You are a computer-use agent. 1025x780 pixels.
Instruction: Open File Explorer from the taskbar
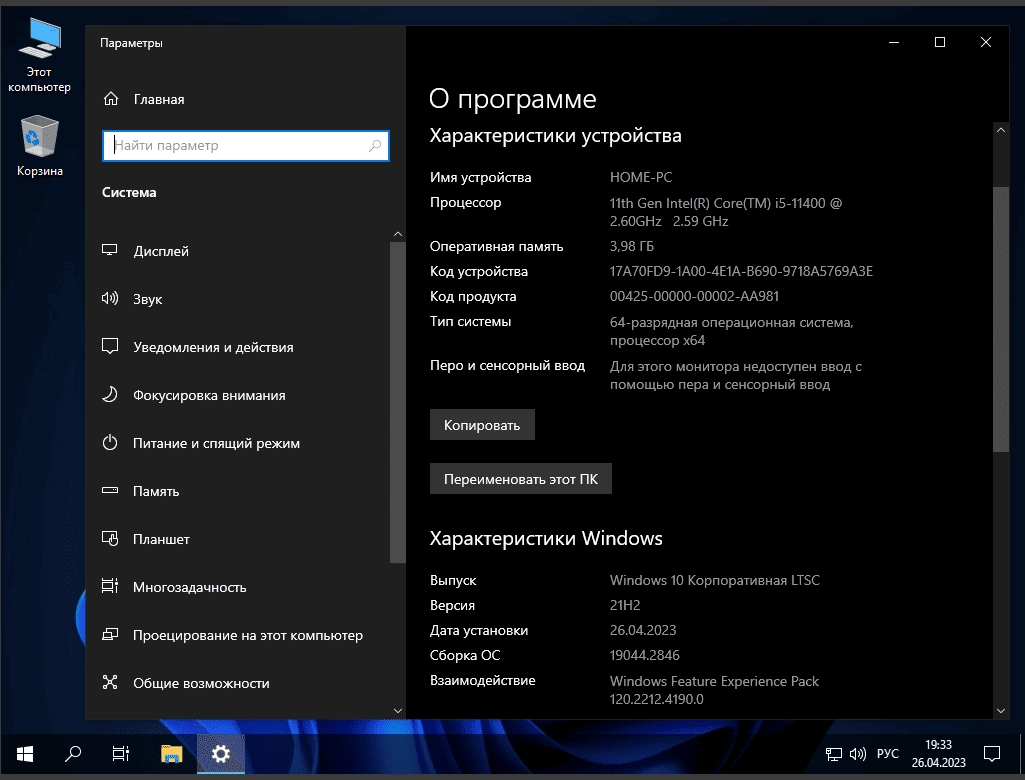[x=171, y=754]
